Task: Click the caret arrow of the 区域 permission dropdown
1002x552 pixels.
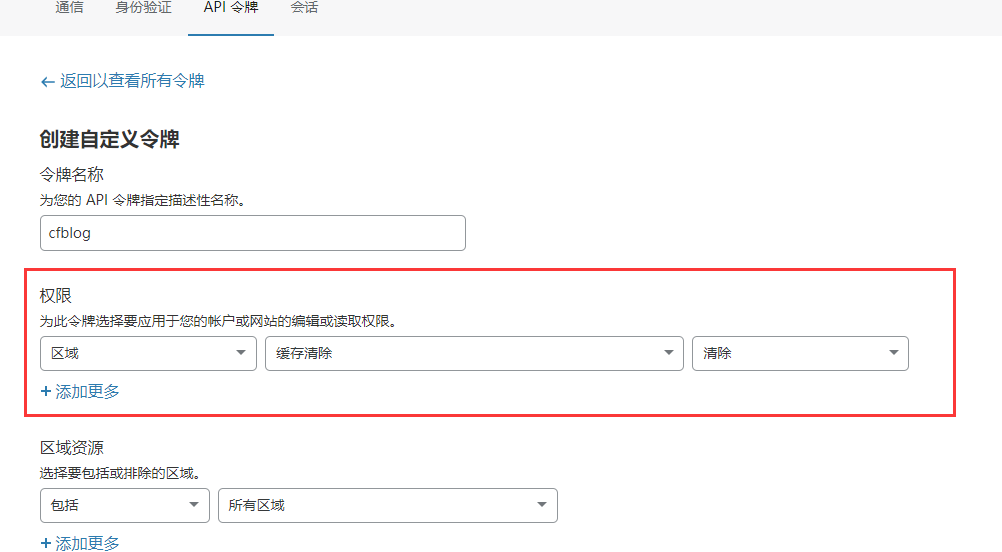Action: [x=240, y=353]
